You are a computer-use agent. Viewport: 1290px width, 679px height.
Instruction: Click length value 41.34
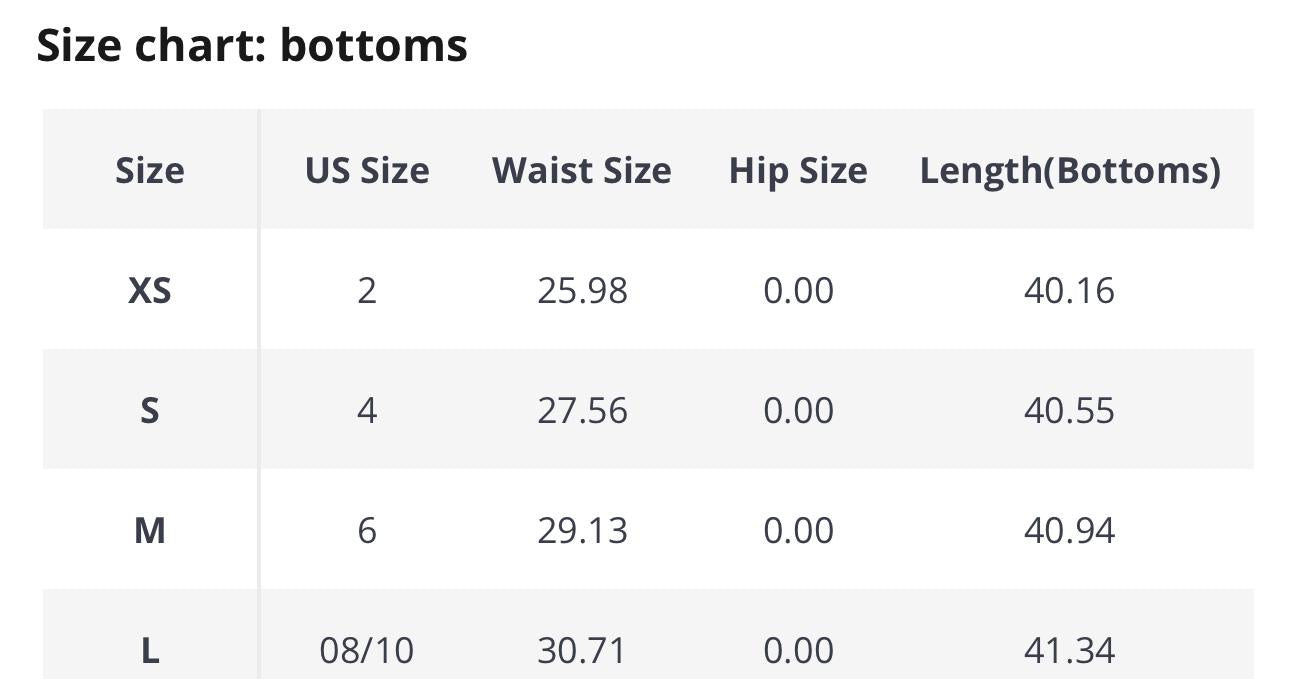point(1069,651)
